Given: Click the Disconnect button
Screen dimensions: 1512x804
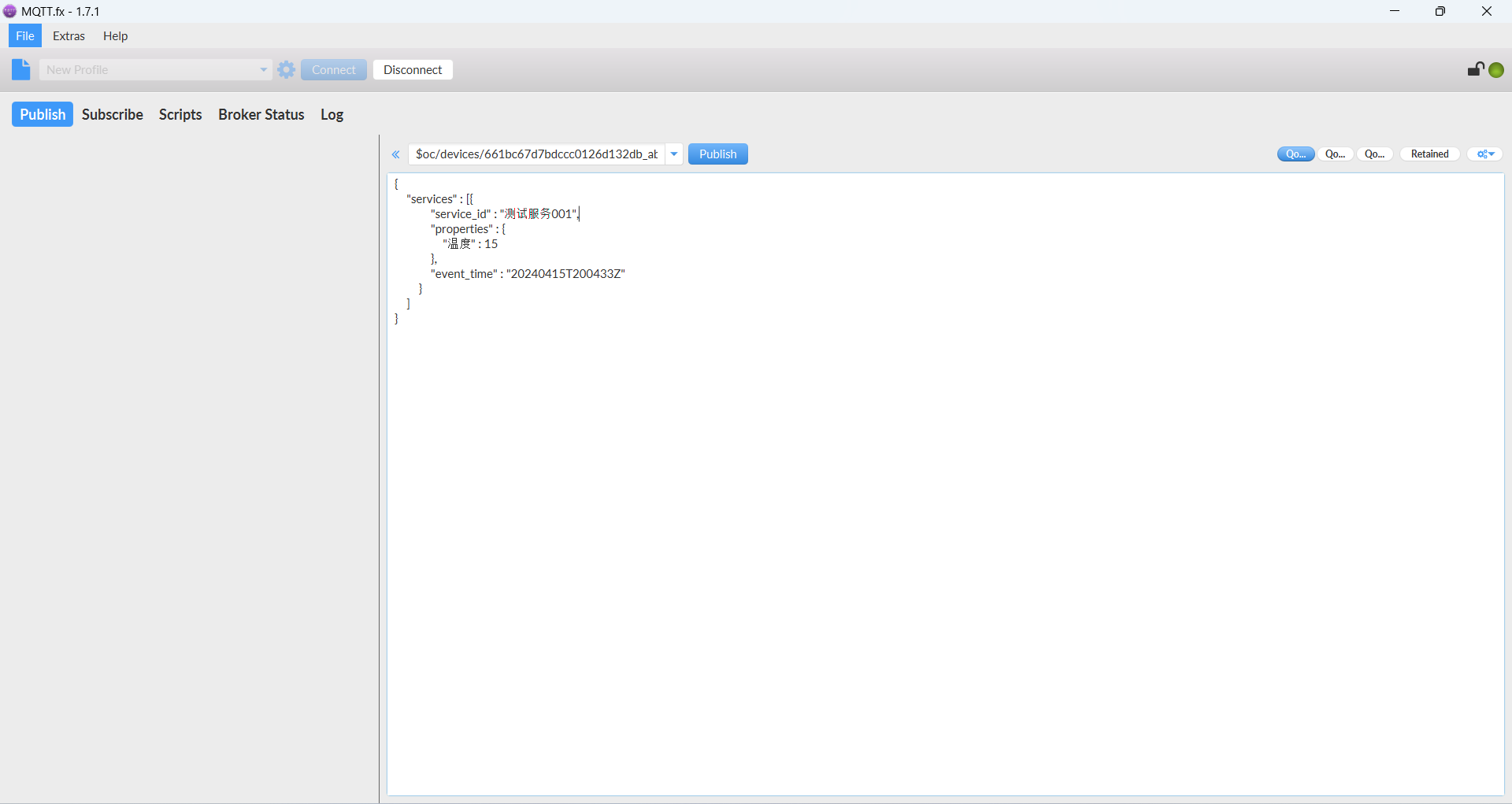Looking at the screenshot, I should click(x=413, y=69).
